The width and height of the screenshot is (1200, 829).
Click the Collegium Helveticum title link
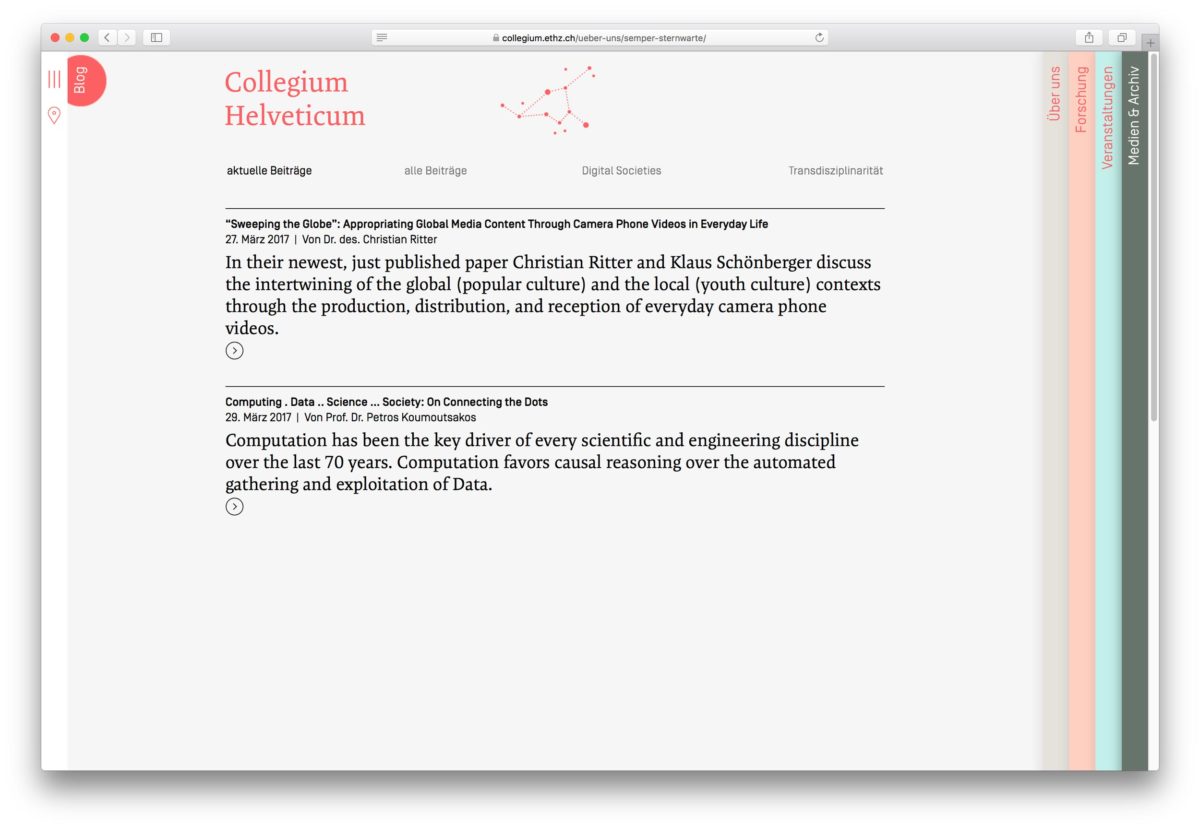pyautogui.click(x=294, y=99)
